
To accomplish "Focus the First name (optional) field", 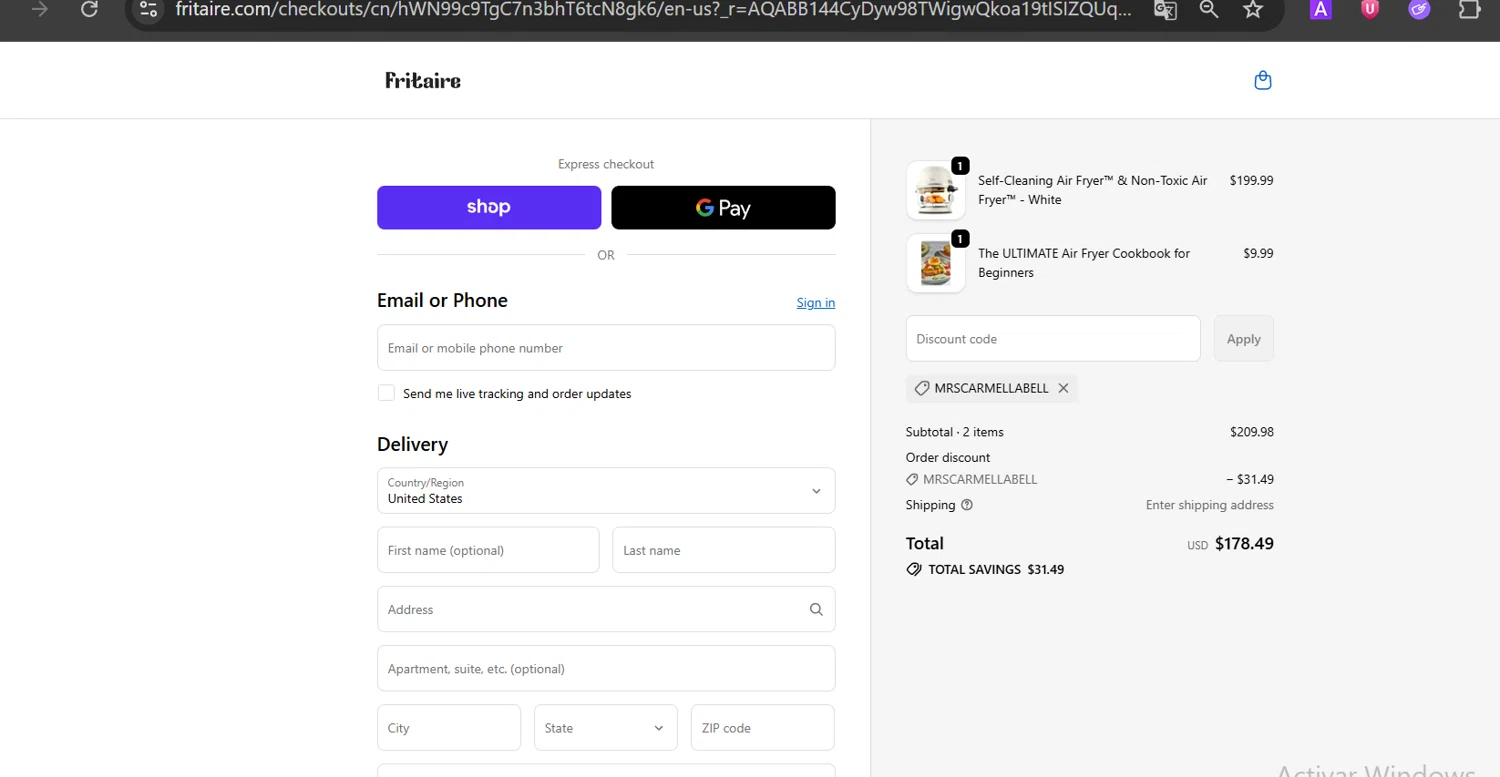I will [488, 550].
